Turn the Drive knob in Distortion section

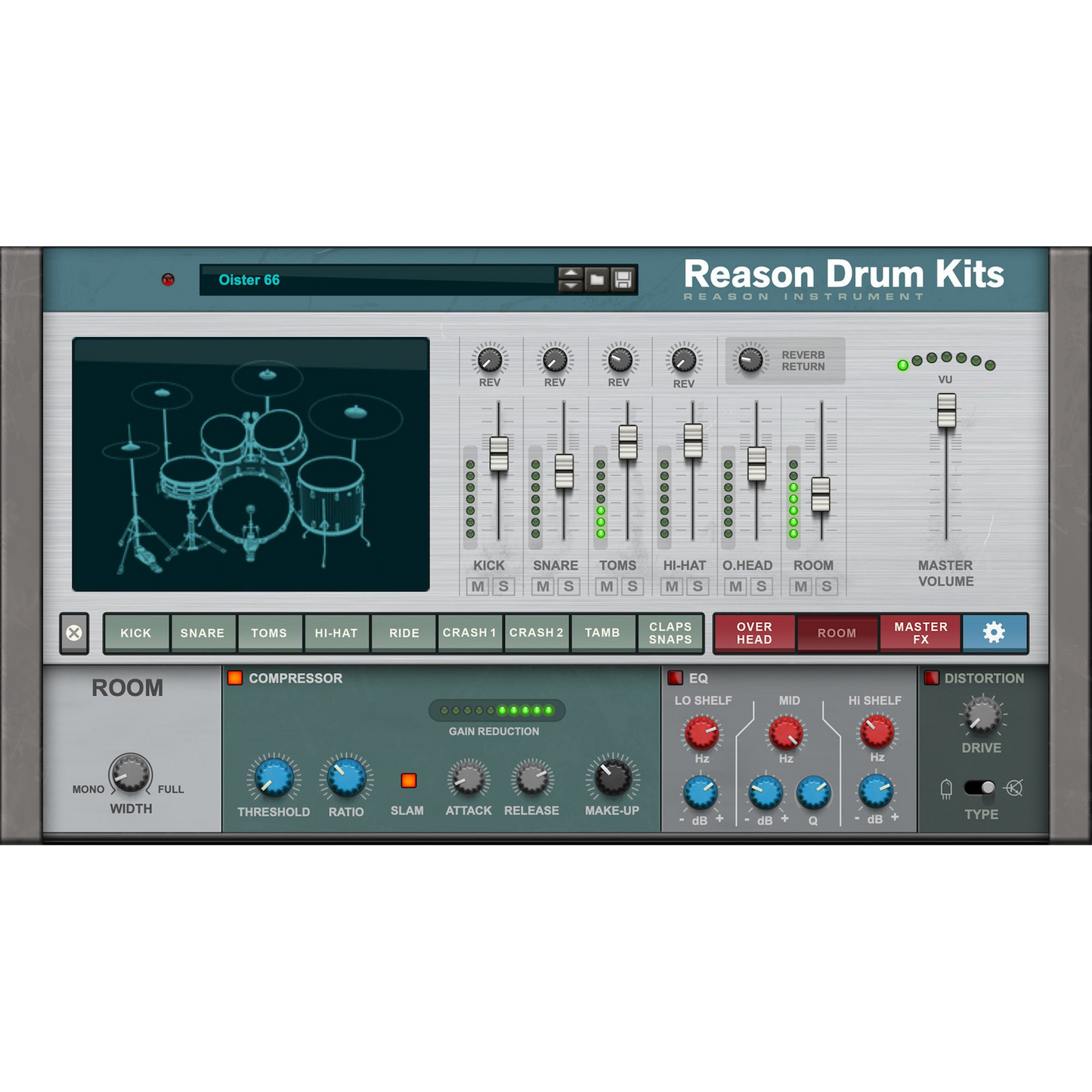pyautogui.click(x=982, y=716)
